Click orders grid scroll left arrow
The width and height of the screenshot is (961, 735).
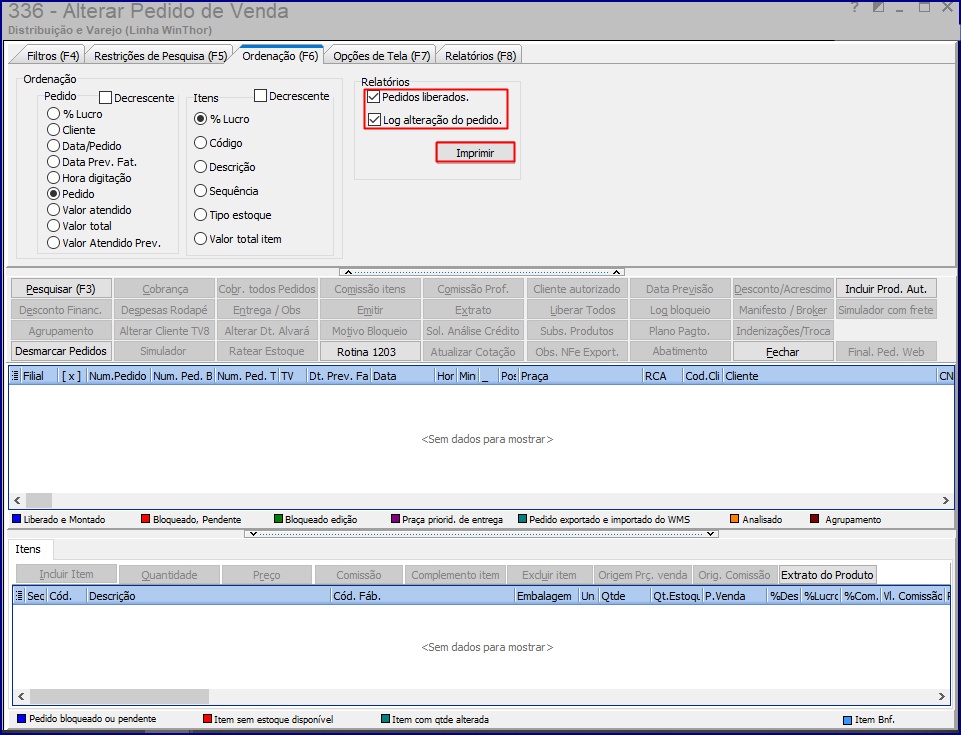[x=17, y=500]
